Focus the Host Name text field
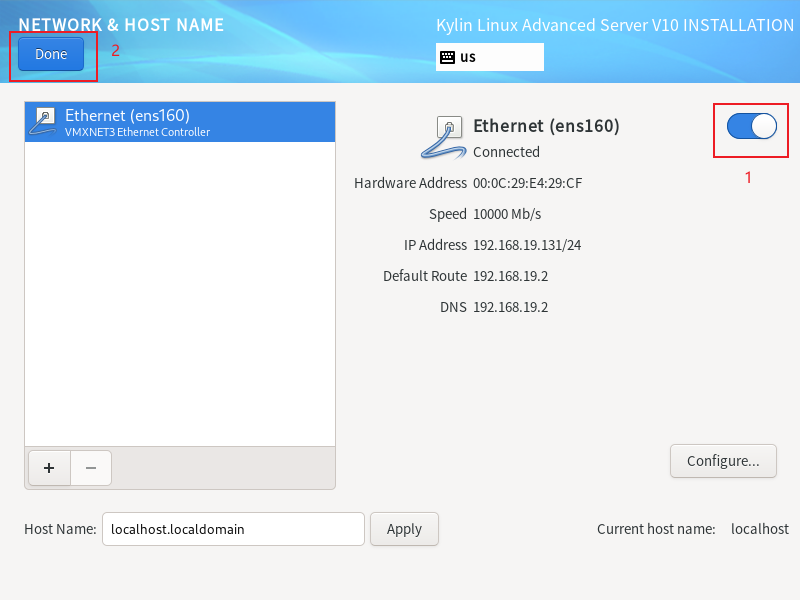Viewport: 800px width, 600px height. [233, 529]
